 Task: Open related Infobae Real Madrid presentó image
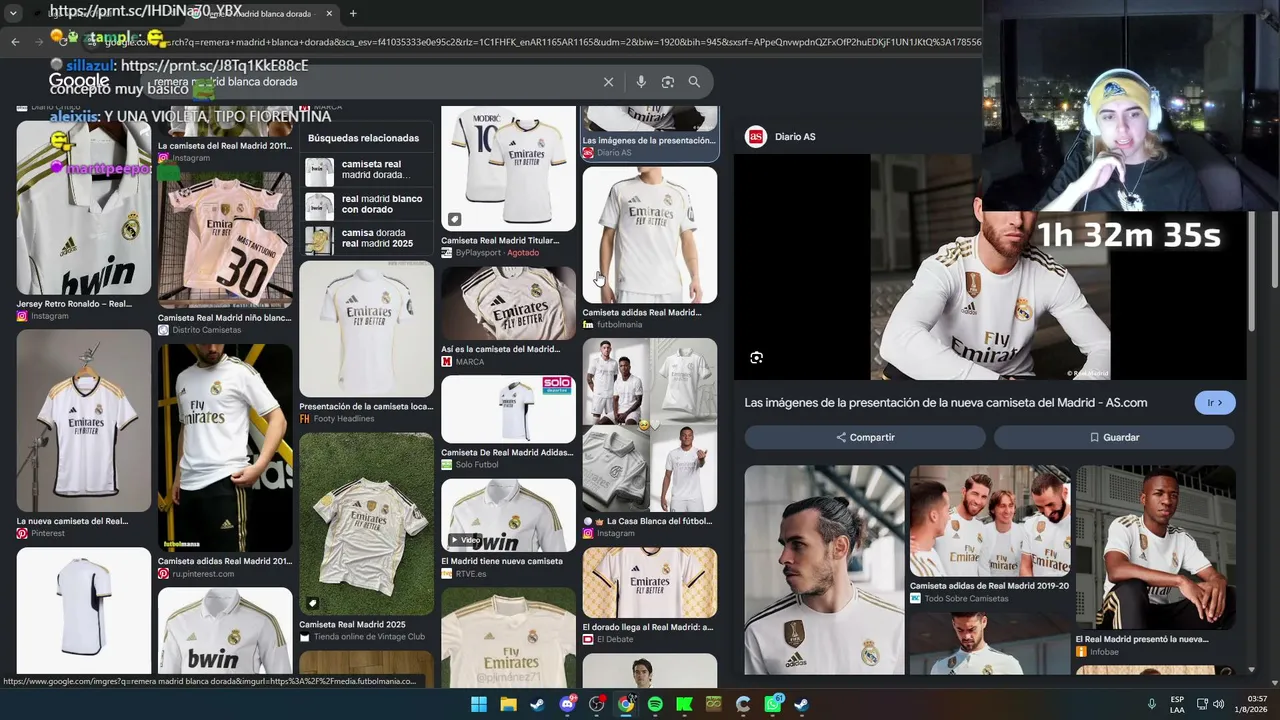point(1156,547)
